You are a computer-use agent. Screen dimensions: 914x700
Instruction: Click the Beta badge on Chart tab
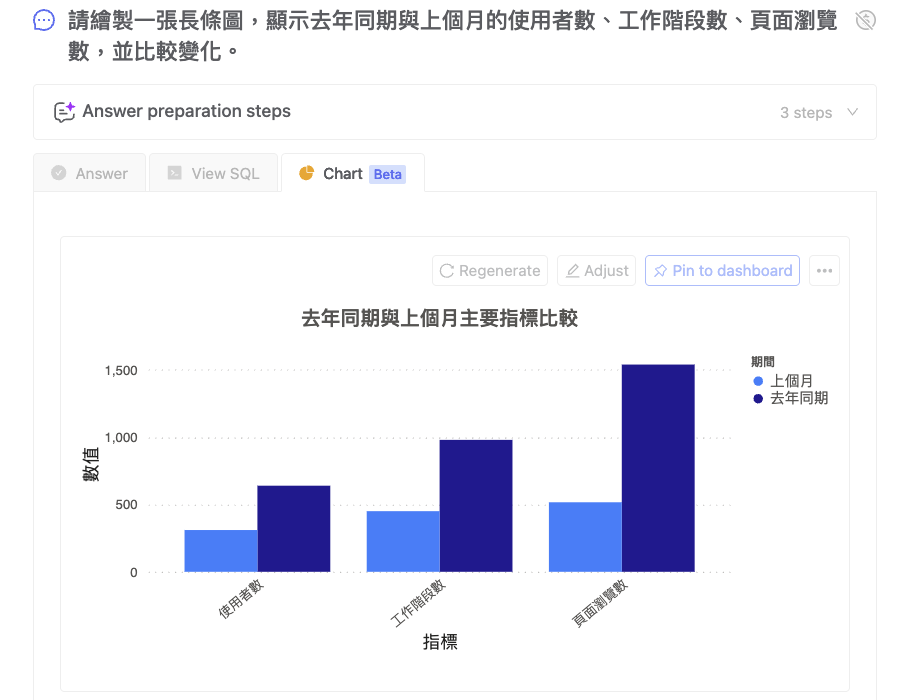pos(387,174)
